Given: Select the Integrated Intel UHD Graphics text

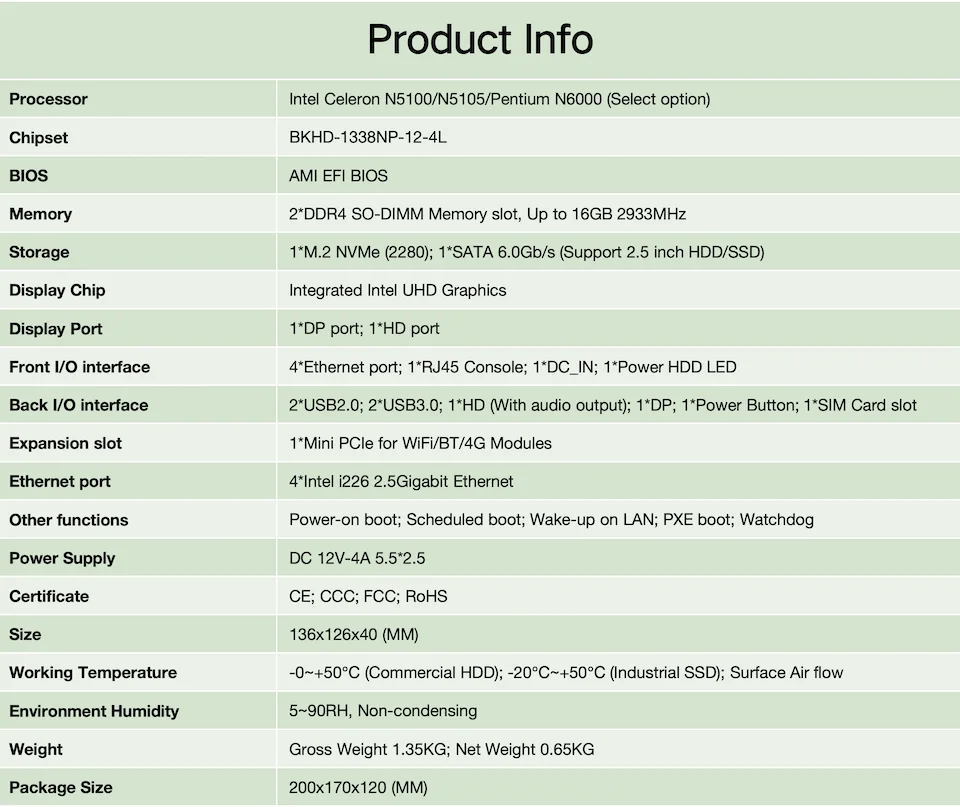Looking at the screenshot, I should (397, 290).
